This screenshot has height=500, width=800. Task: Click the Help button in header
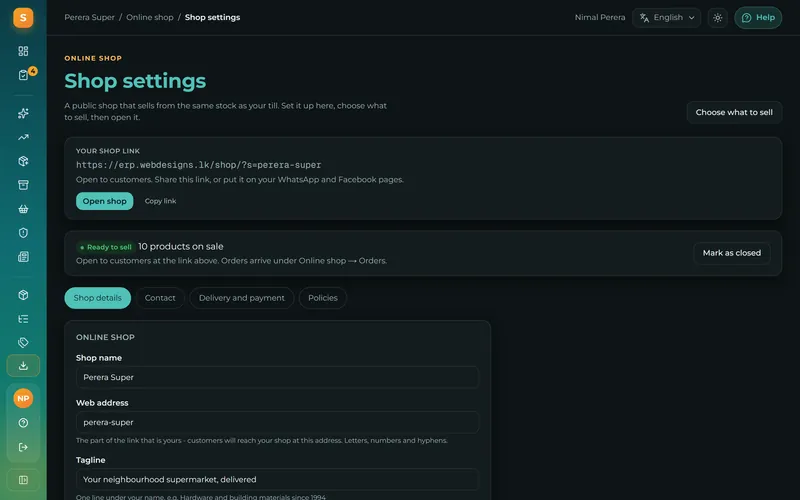(x=758, y=18)
